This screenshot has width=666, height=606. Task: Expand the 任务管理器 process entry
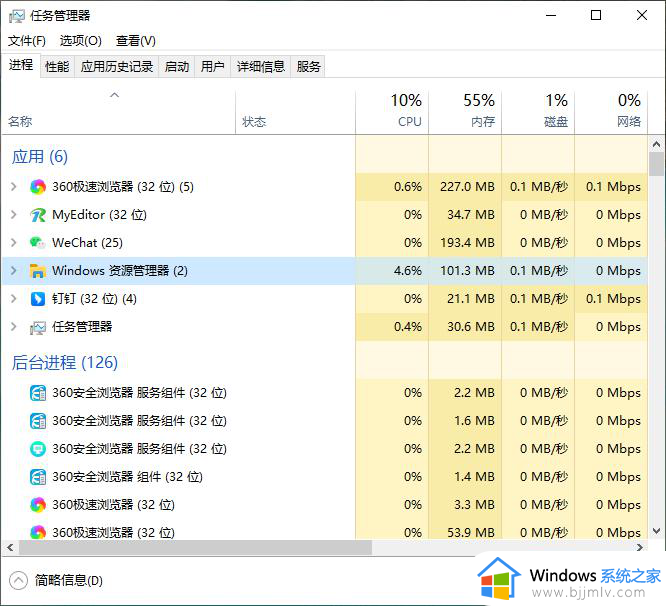14,327
